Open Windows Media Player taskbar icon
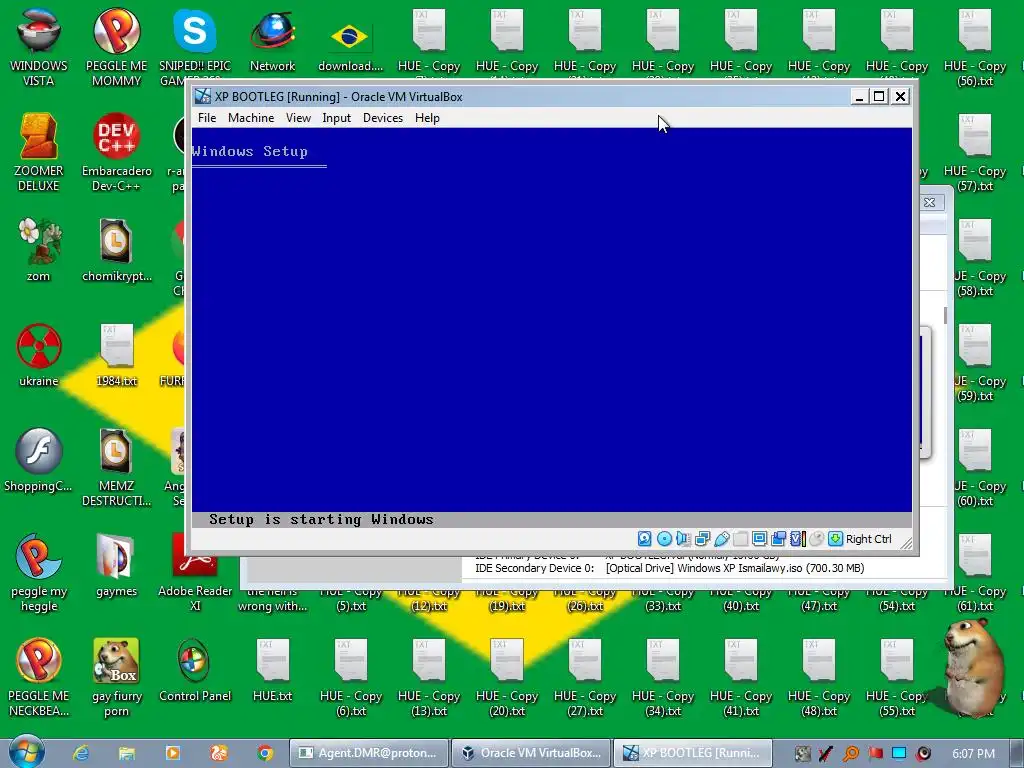This screenshot has height=768, width=1024. [173, 753]
